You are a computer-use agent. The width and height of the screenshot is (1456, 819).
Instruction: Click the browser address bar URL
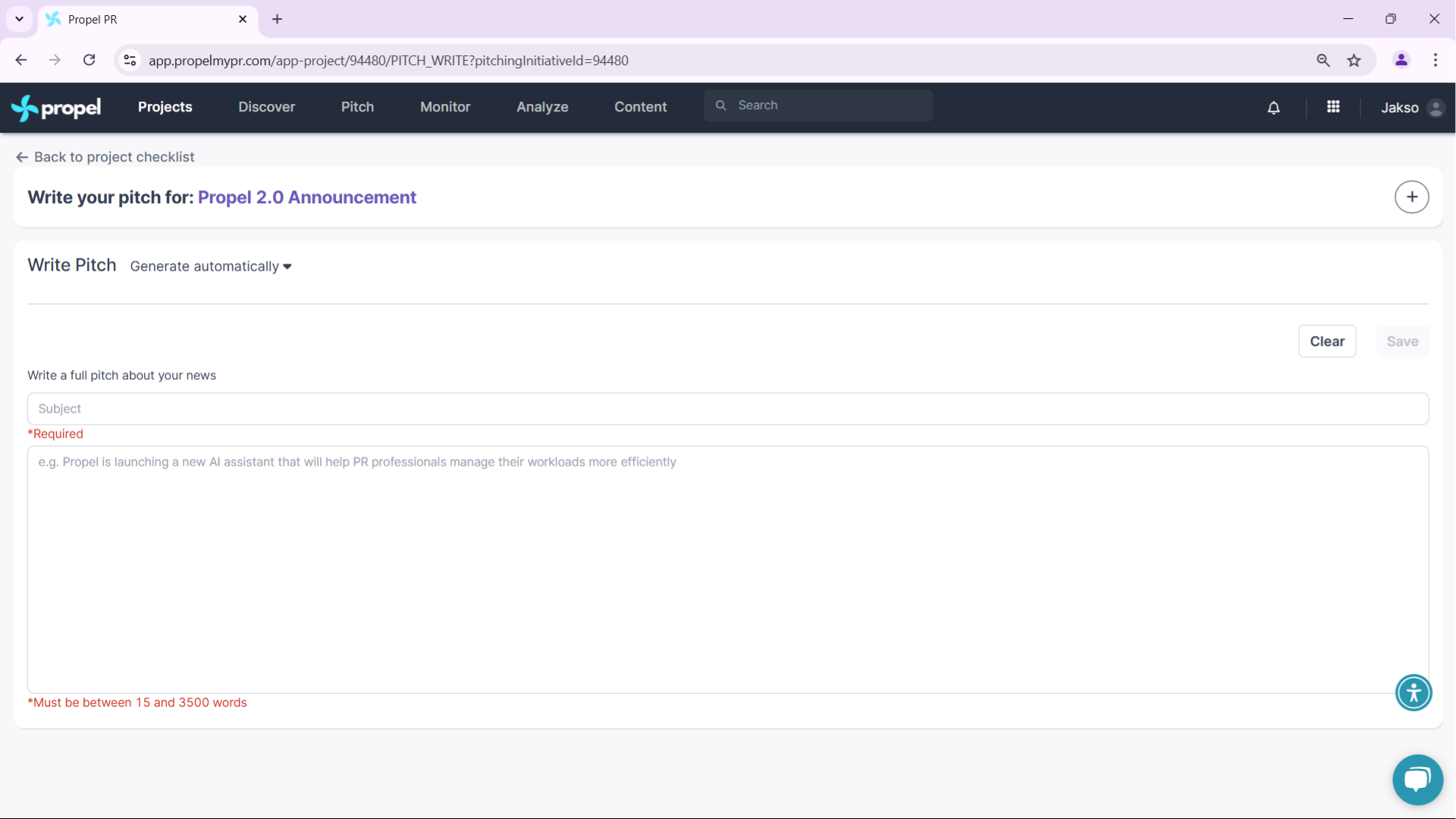pyautogui.click(x=388, y=61)
